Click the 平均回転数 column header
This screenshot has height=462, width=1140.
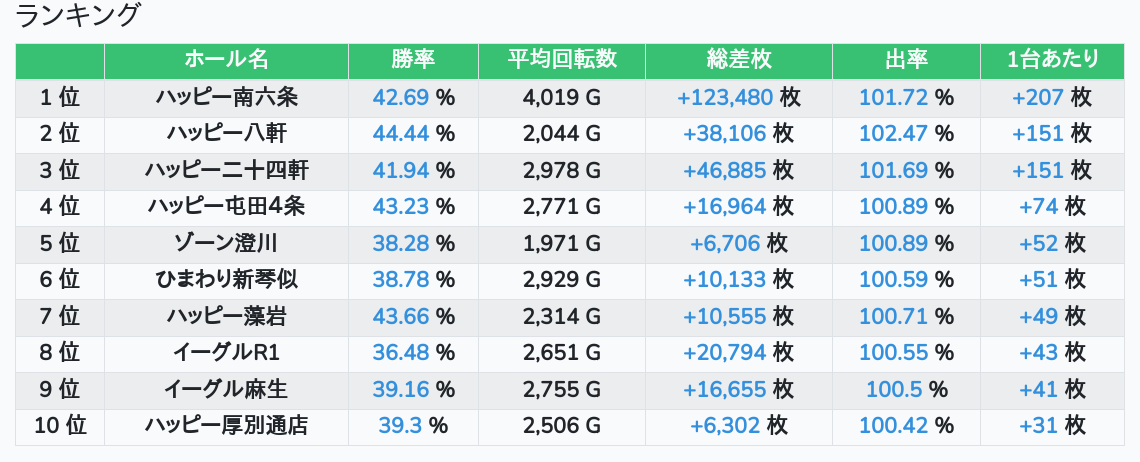coord(561,60)
